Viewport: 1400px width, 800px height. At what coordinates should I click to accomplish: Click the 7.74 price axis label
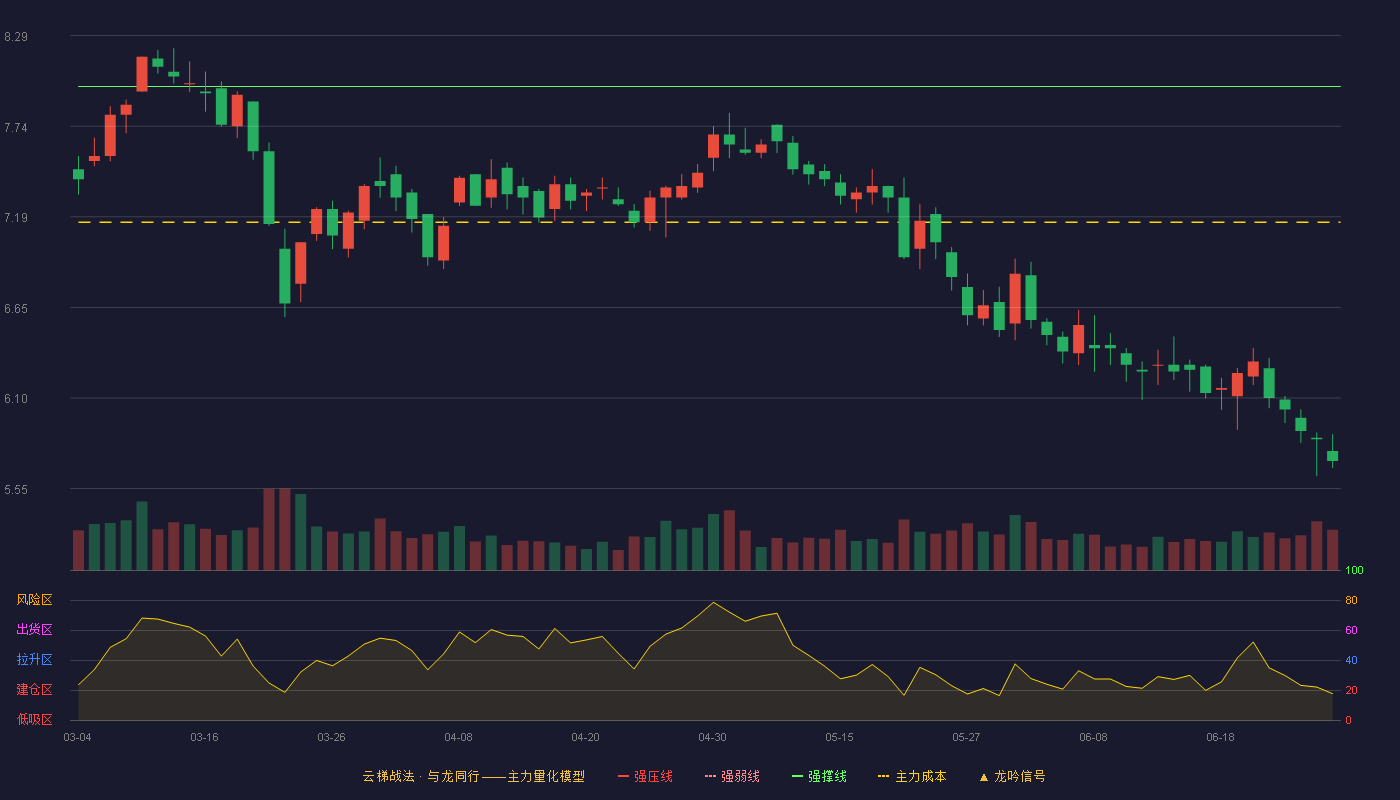[x=16, y=128]
